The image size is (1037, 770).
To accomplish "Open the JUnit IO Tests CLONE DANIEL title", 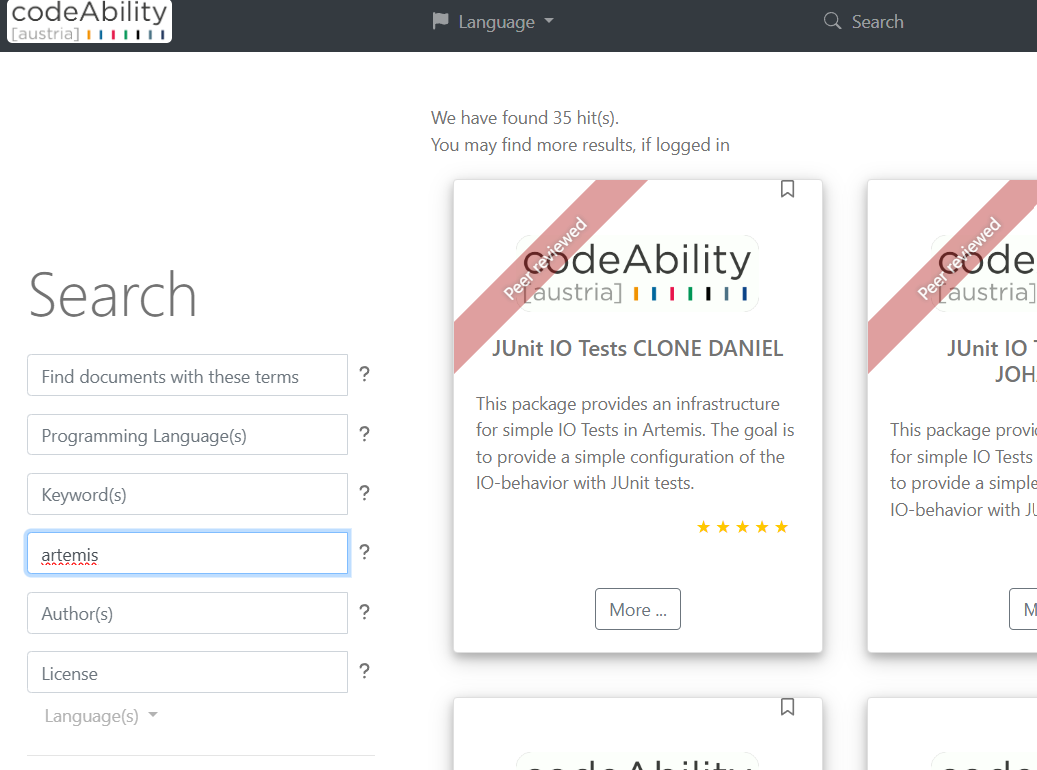I will tap(637, 348).
